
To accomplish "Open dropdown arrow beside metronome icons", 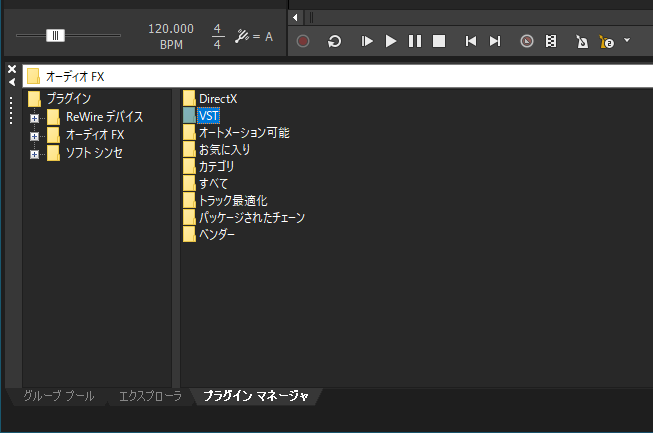I will 627,40.
